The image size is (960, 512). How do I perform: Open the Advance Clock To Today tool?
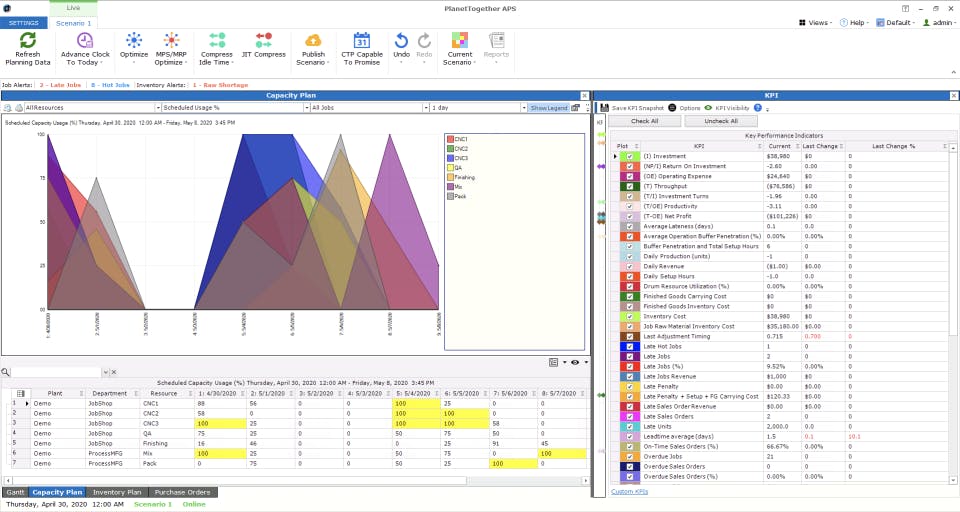pos(85,40)
